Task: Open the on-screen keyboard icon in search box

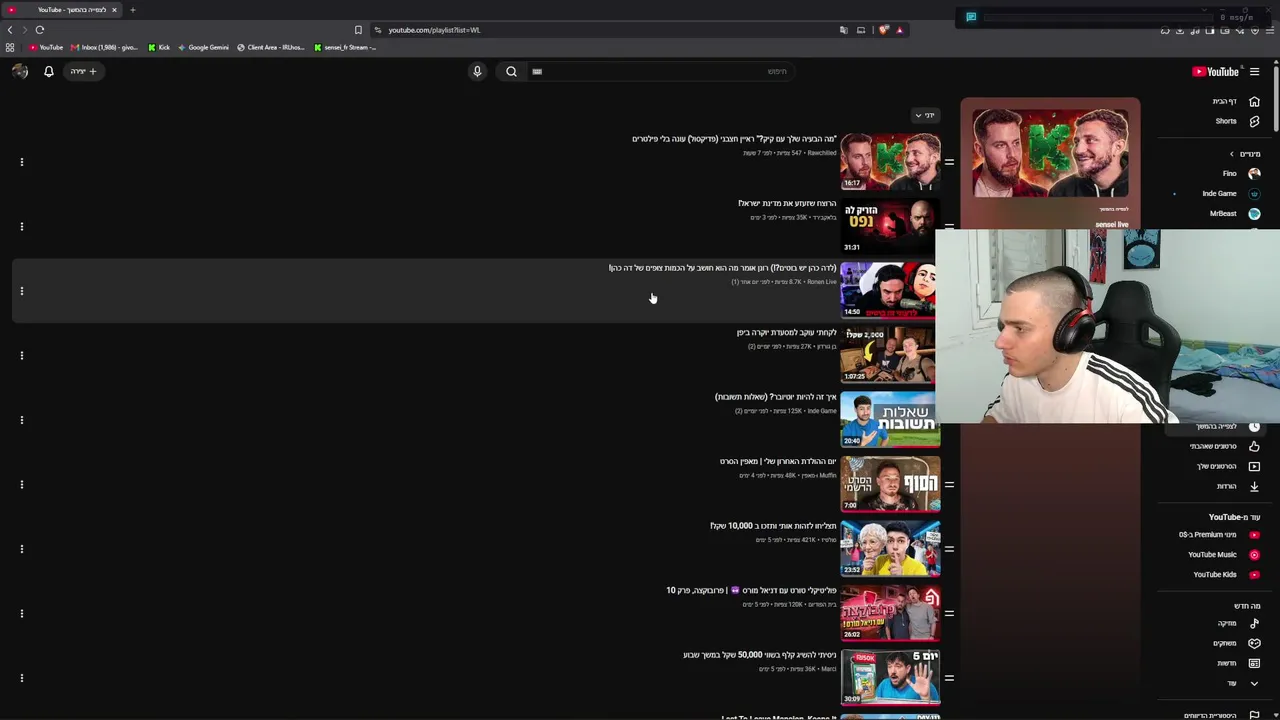Action: (537, 71)
